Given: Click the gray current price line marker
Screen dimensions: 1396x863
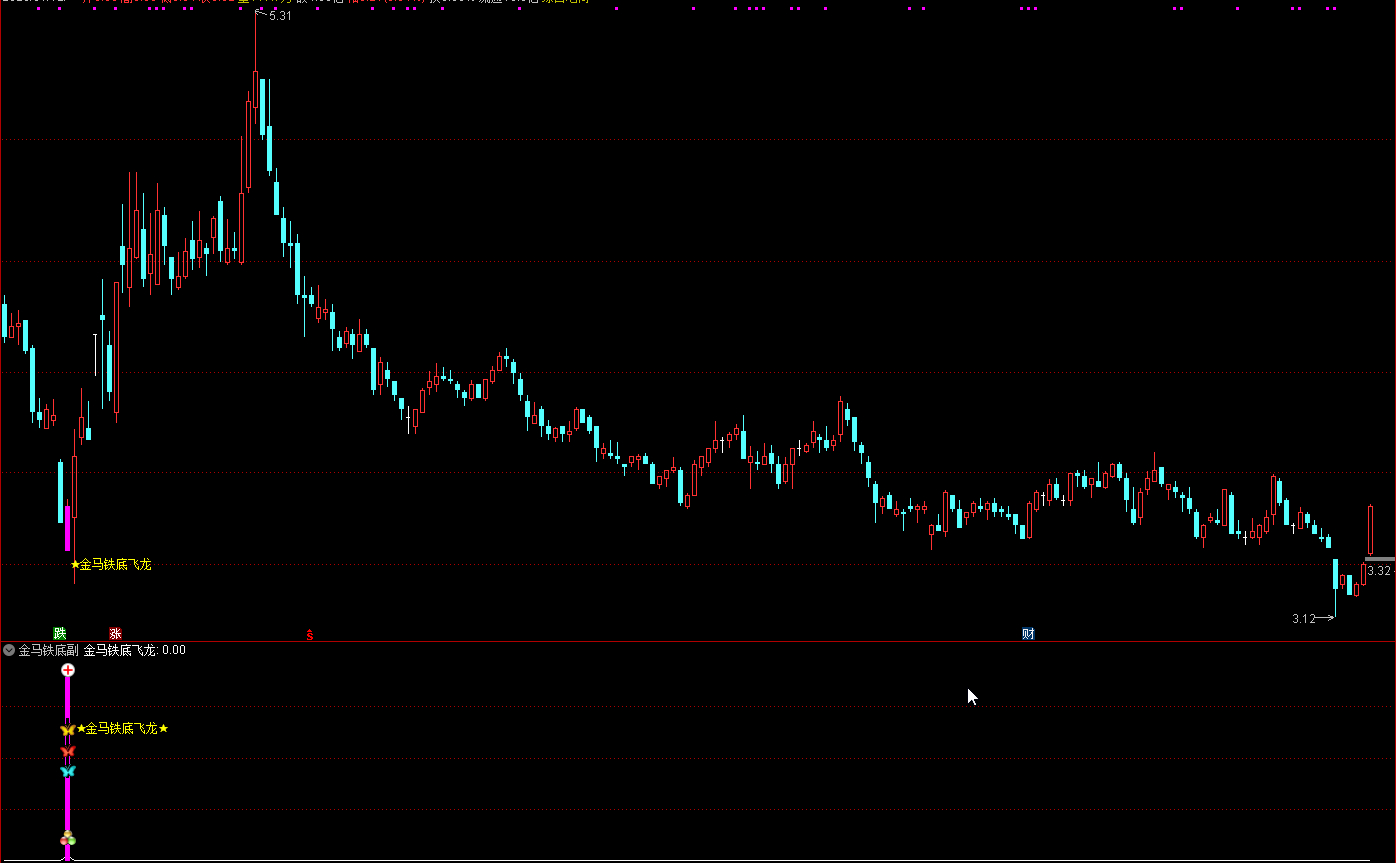Looking at the screenshot, I should click(1379, 559).
